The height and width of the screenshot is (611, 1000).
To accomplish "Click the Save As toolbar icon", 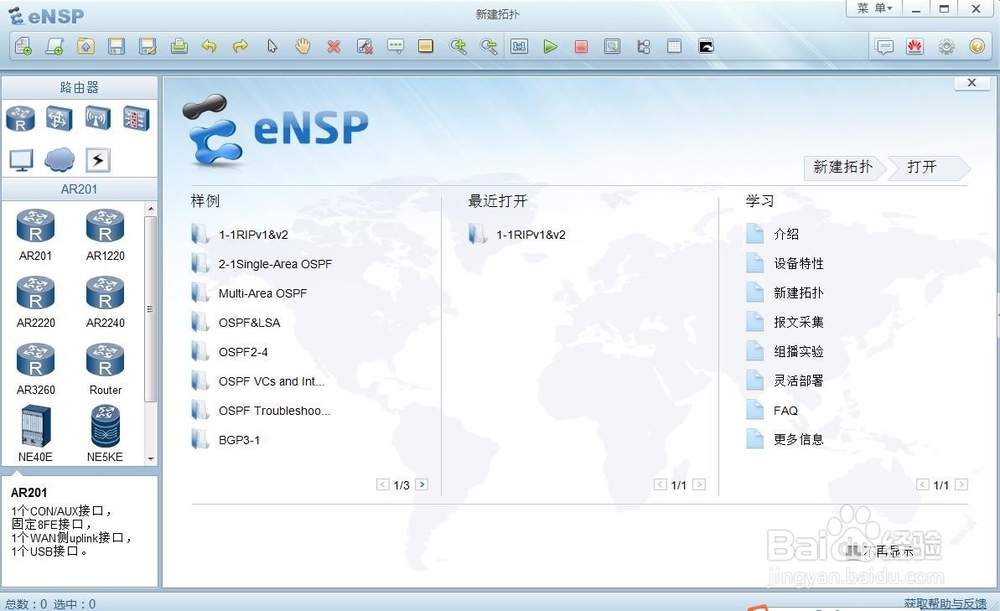I will point(147,47).
